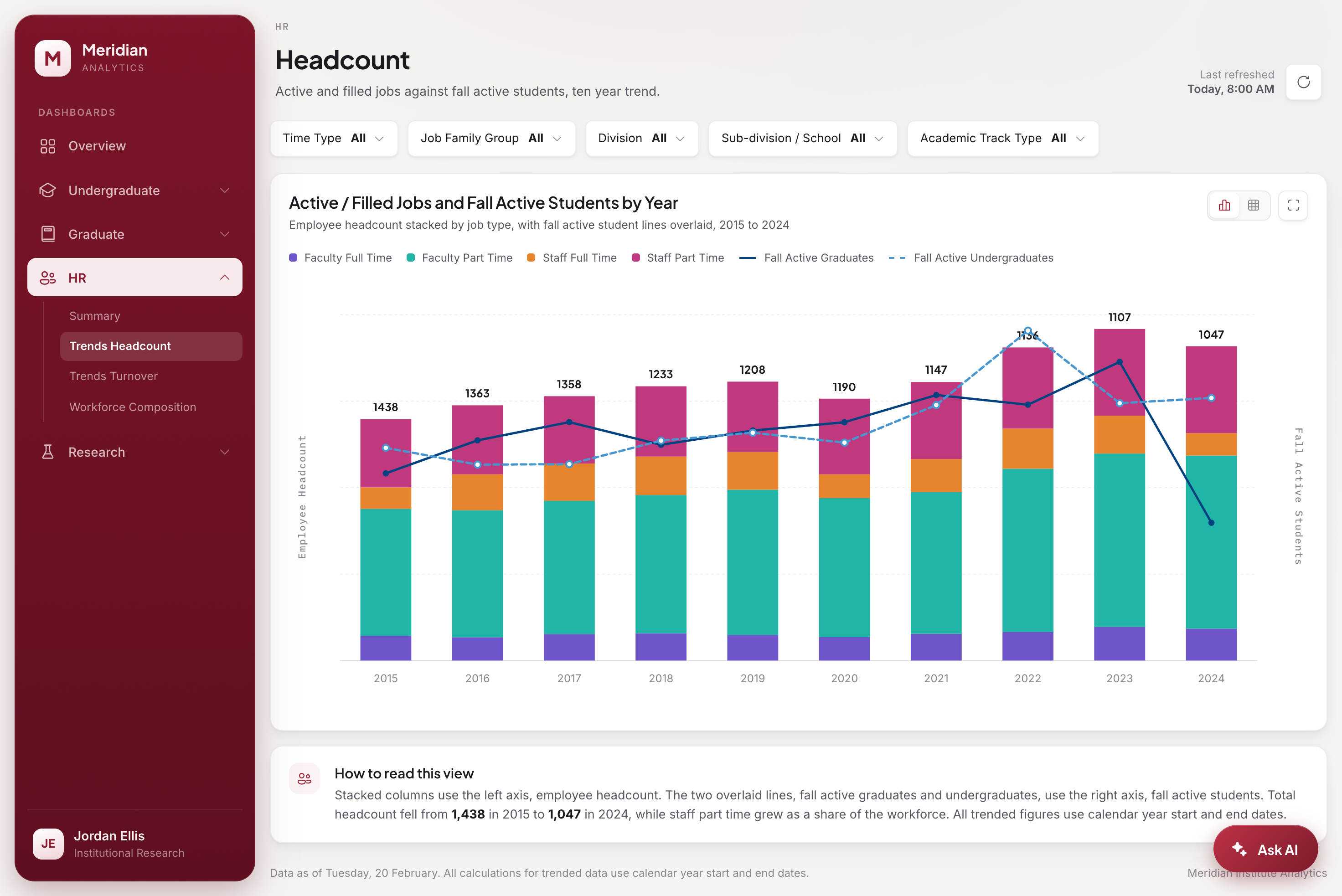Click the Research flask icon
The image size is (1342, 896).
48,452
